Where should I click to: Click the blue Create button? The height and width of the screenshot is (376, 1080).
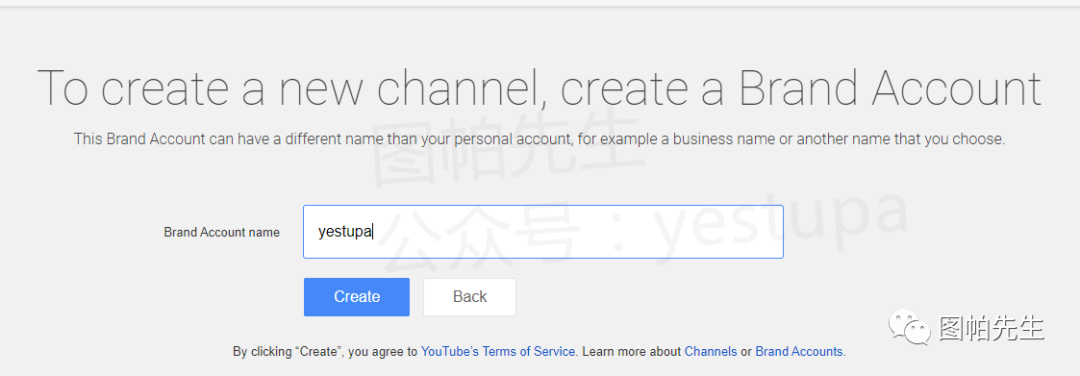357,297
